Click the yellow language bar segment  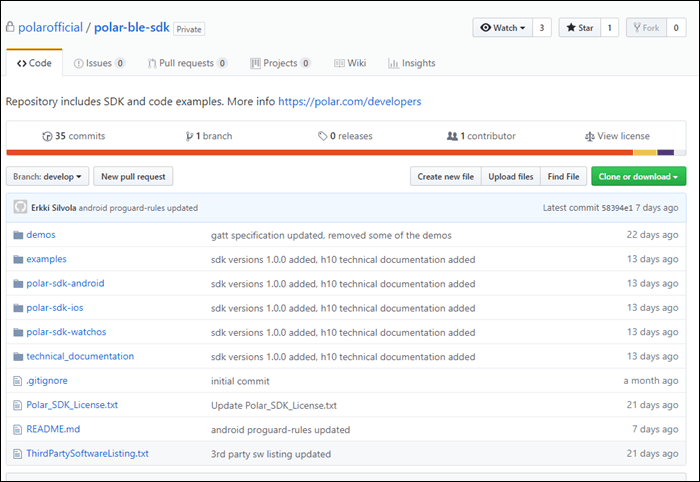coord(645,153)
